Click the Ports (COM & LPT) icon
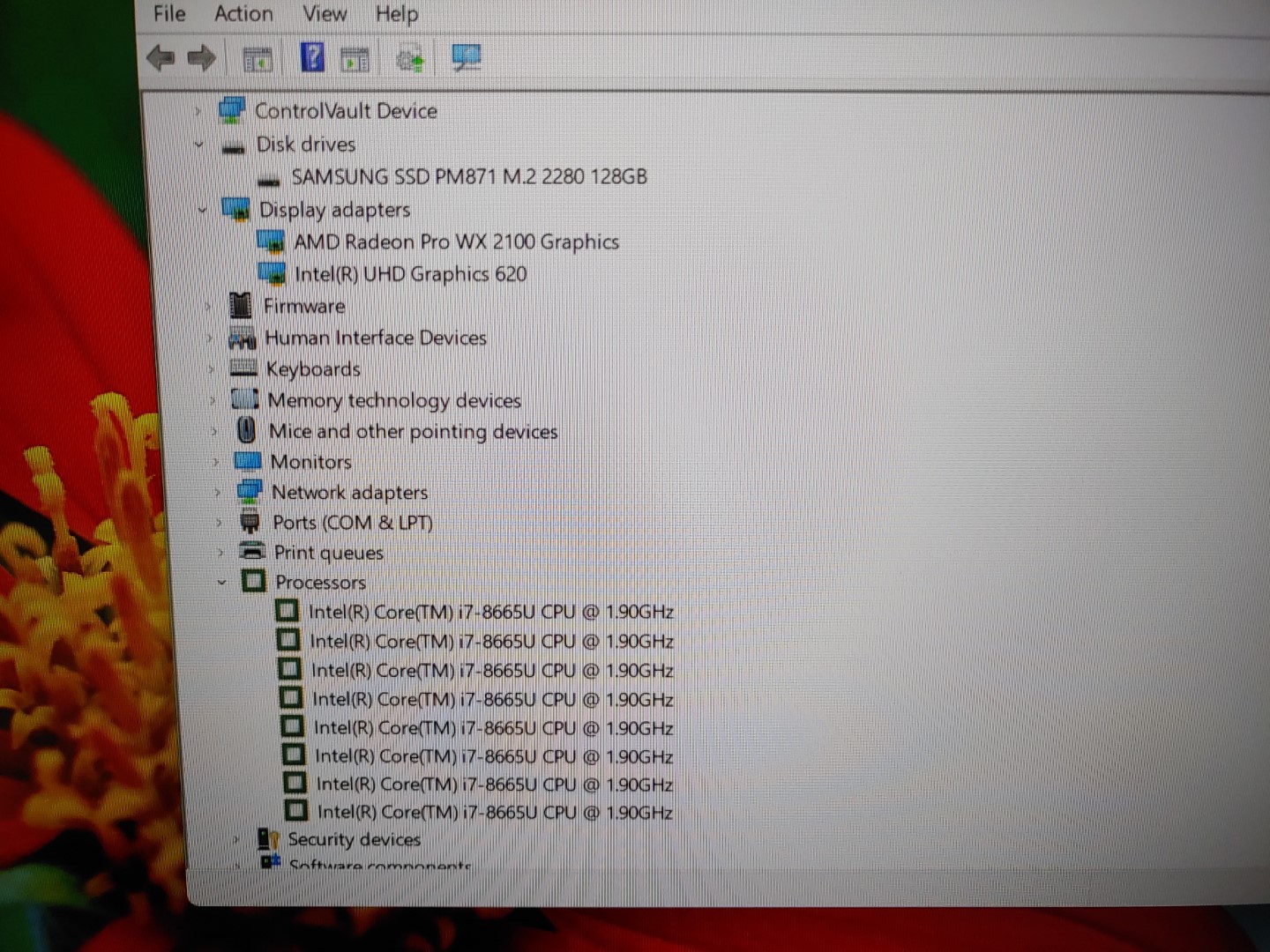The width and height of the screenshot is (1270, 952). coord(250,521)
